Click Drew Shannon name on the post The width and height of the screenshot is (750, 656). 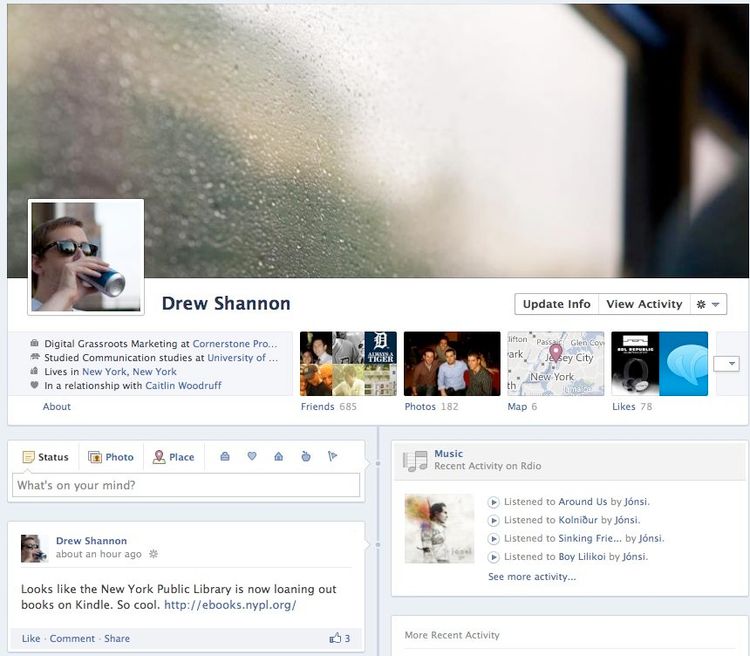[x=91, y=541]
